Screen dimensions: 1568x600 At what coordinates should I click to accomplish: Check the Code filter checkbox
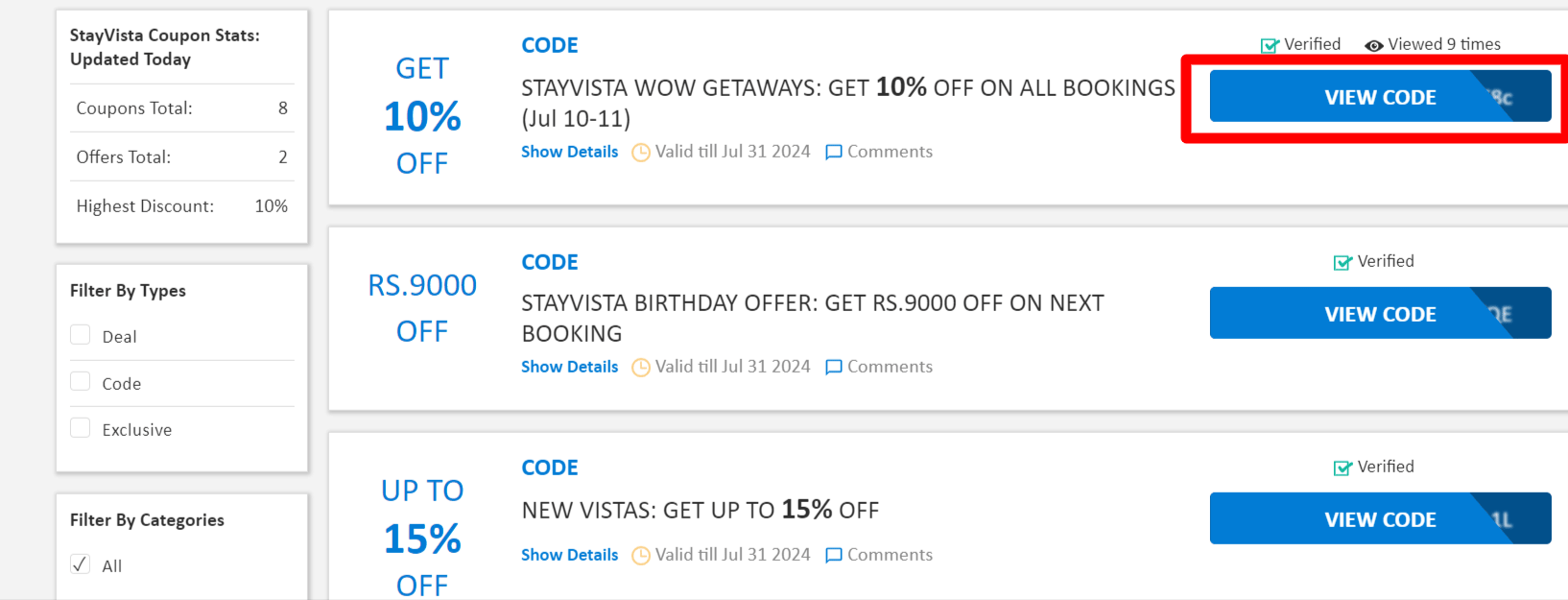tap(81, 381)
